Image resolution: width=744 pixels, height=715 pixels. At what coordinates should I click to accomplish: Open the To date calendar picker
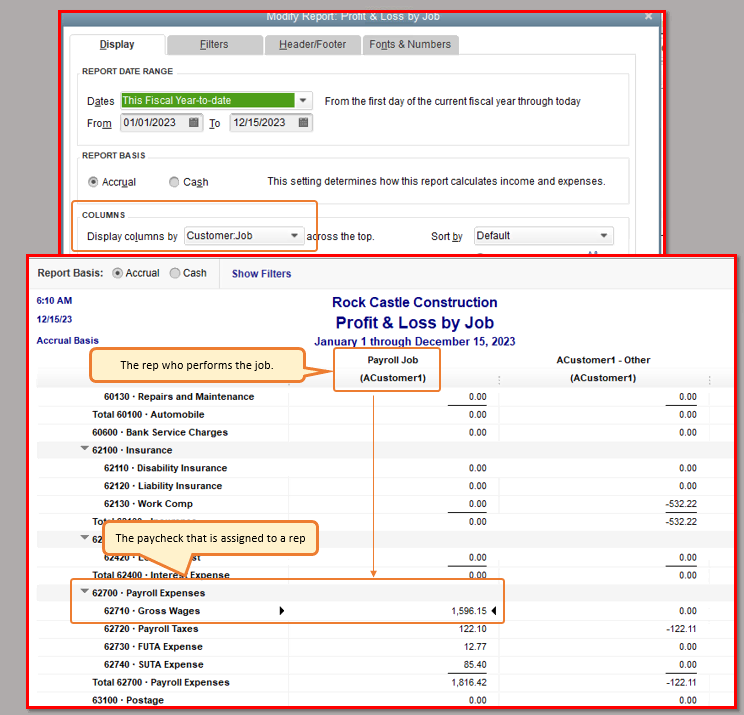pos(303,122)
